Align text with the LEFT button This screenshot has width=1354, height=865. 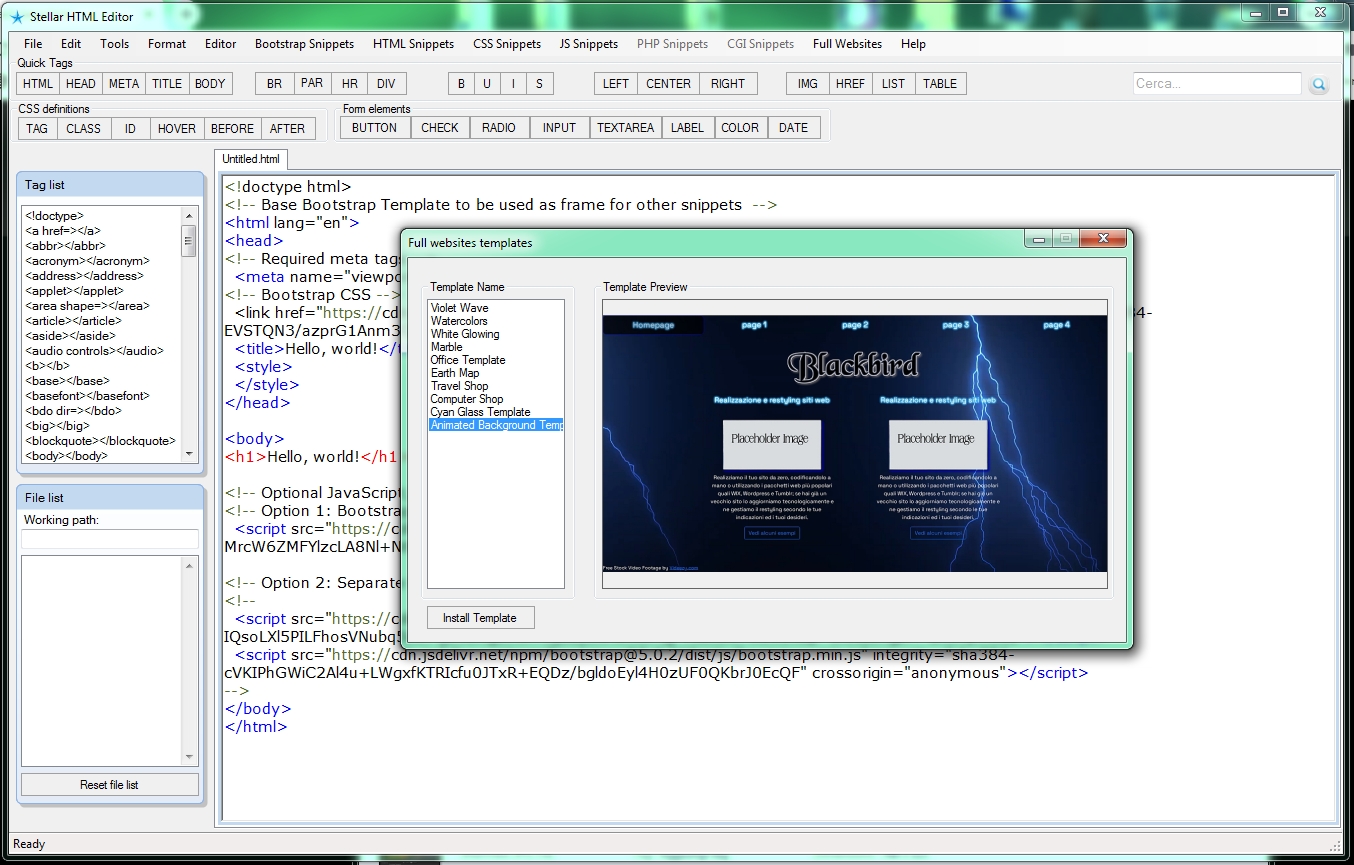pos(616,84)
